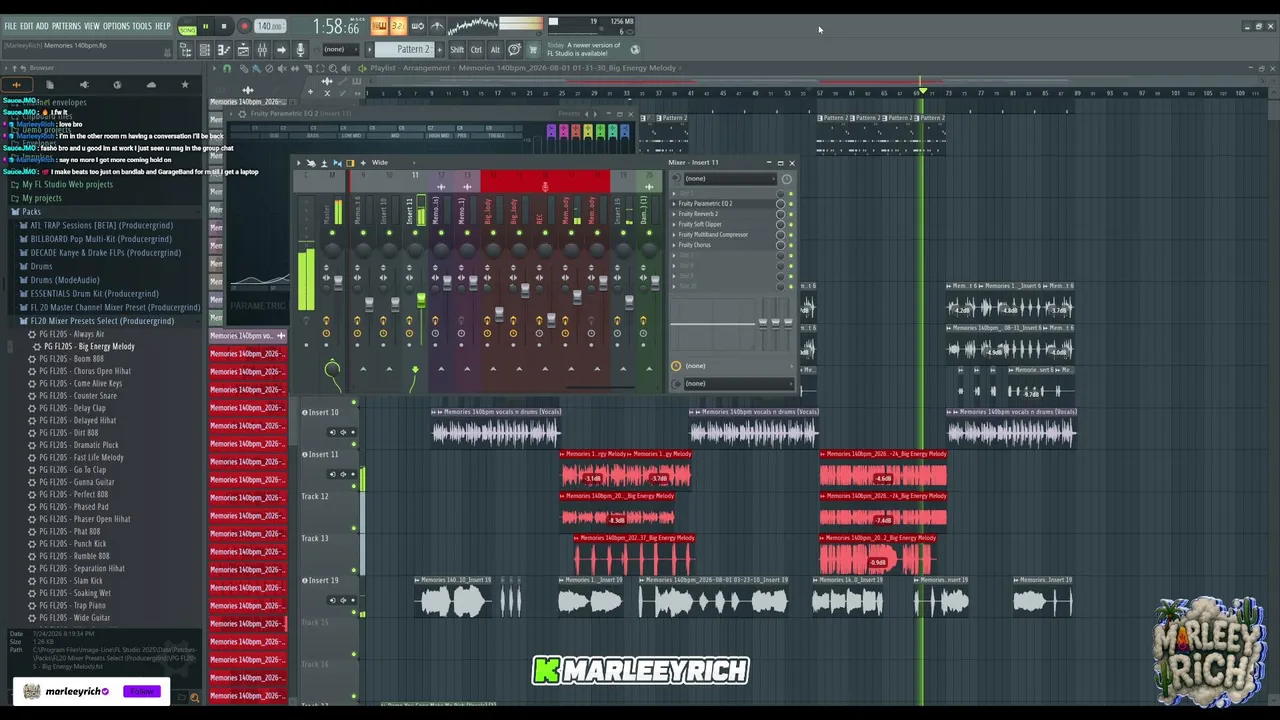Toggle Fruity Chorus slot enable LED
The height and width of the screenshot is (720, 1280).
(x=791, y=245)
